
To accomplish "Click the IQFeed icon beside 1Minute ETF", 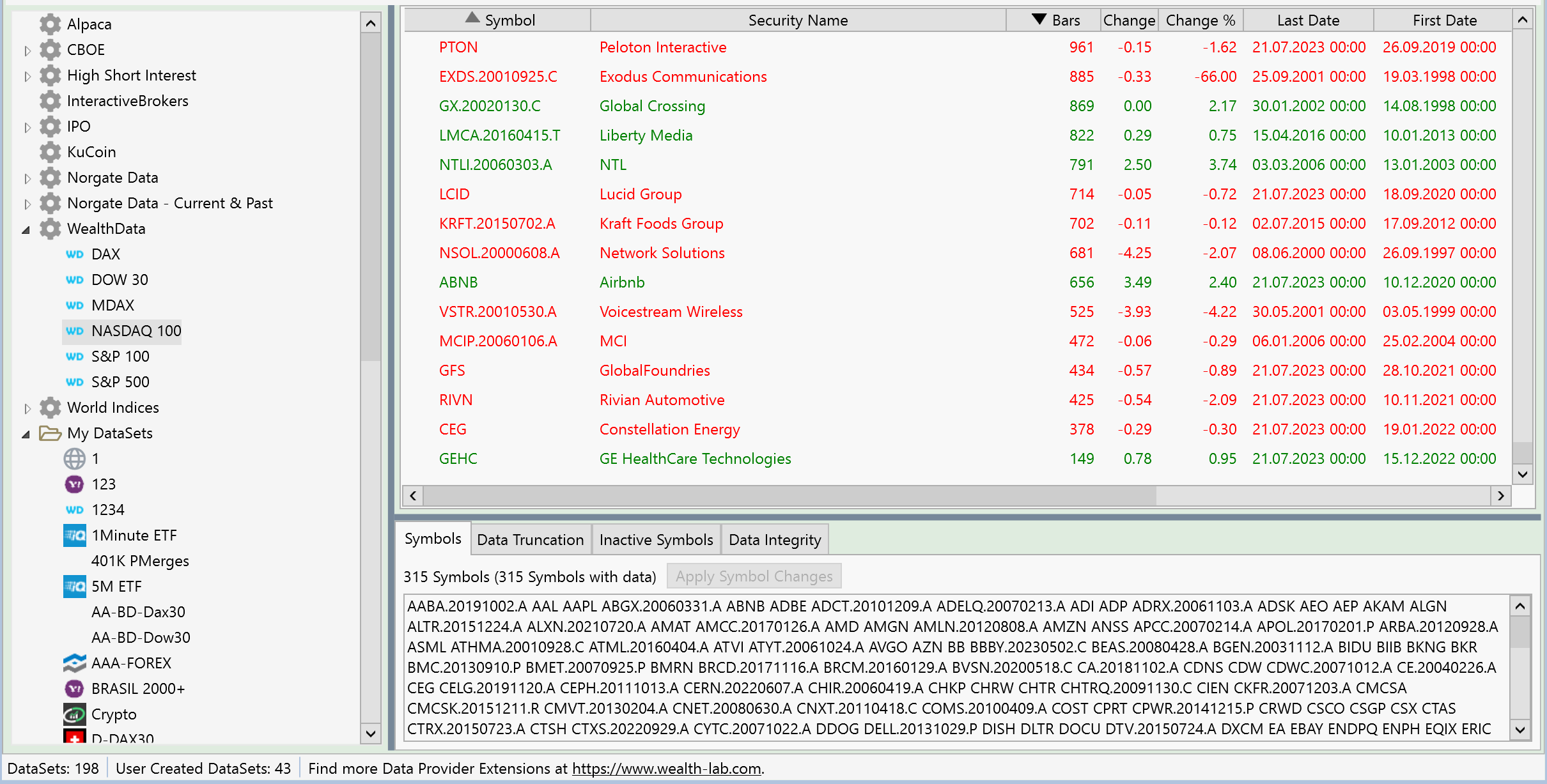I will tap(75, 535).
